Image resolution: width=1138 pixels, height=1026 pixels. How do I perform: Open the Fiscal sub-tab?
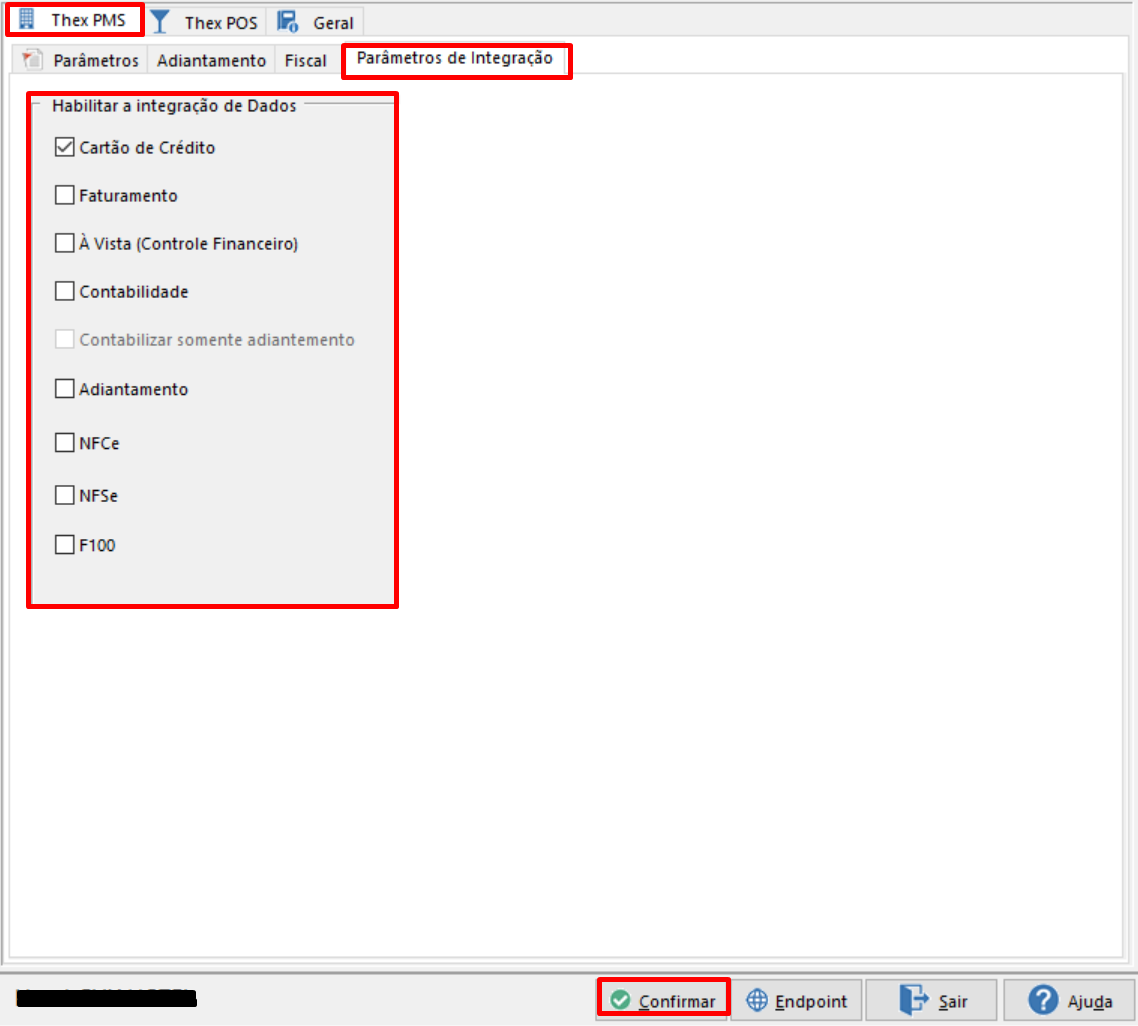[x=306, y=60]
